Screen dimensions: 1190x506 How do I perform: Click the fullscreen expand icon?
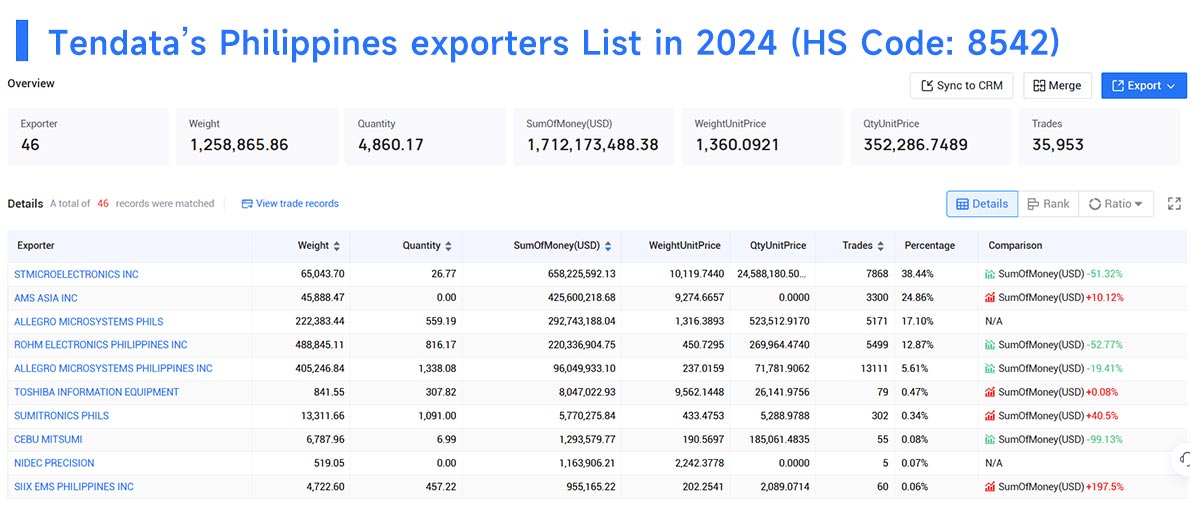click(x=1174, y=203)
